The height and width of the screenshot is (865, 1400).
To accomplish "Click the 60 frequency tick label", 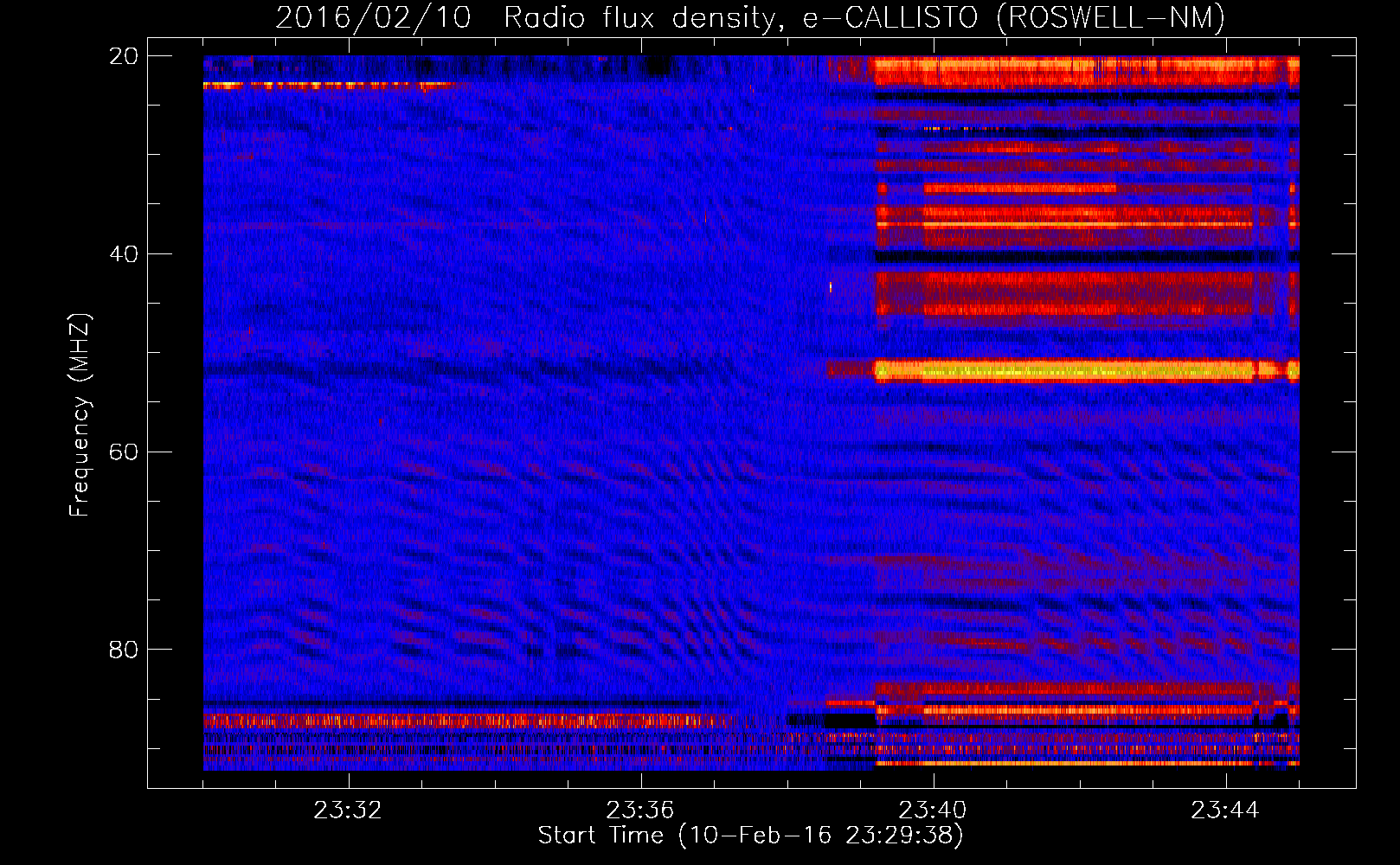I will point(124,452).
